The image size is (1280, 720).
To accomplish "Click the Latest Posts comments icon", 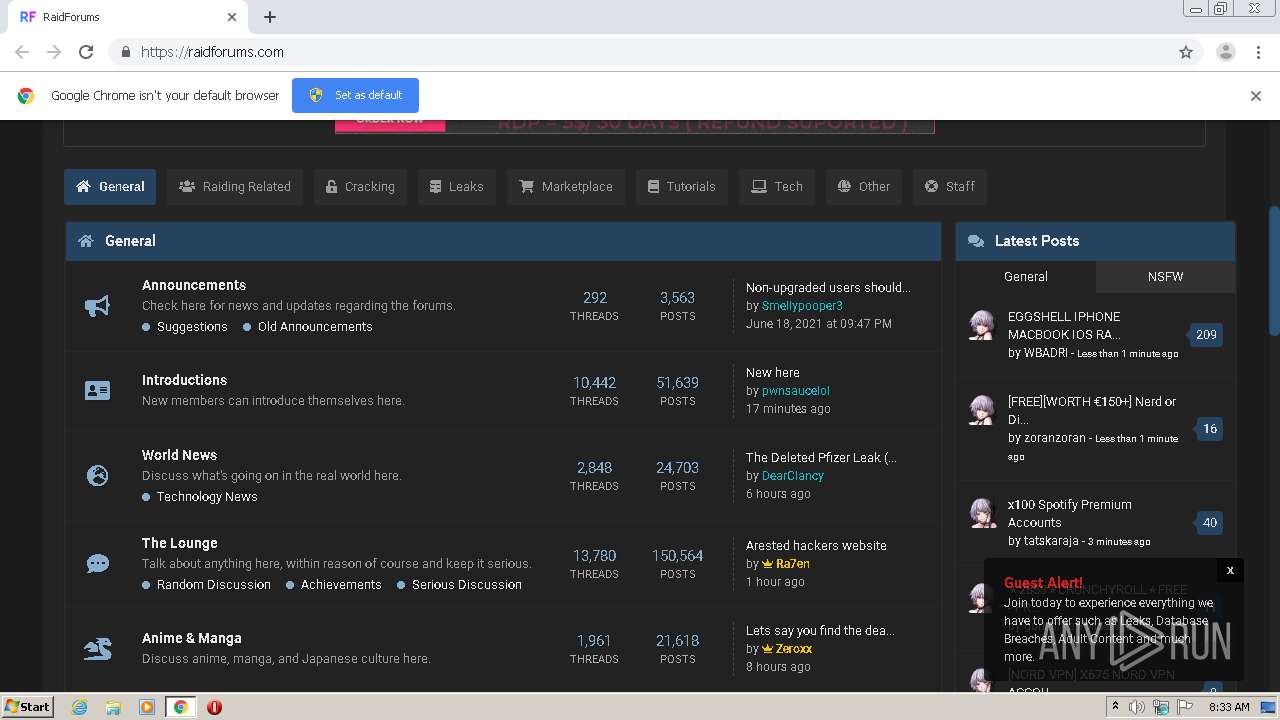I will coord(976,241).
